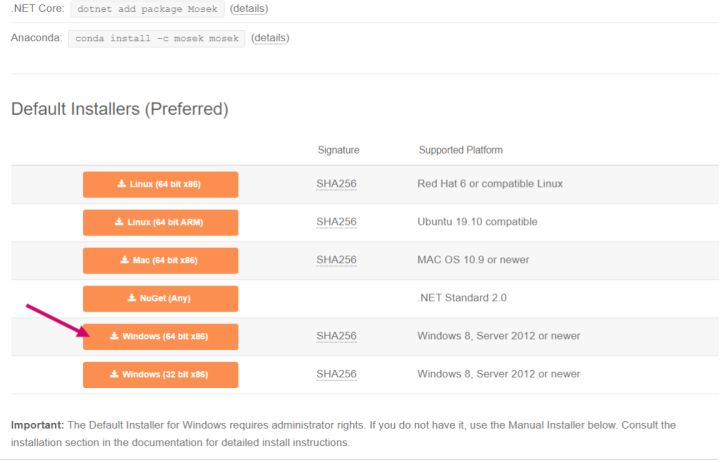Click the 'MAC OS 10.9 or newer' text
This screenshot has width=720, height=463.
[473, 260]
